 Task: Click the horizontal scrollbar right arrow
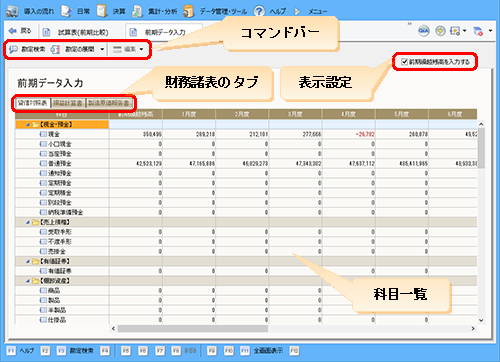point(473,329)
